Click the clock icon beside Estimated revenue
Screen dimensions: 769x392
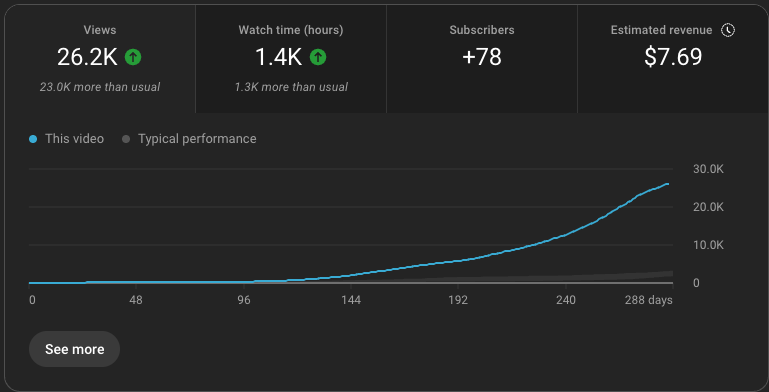[x=728, y=30]
